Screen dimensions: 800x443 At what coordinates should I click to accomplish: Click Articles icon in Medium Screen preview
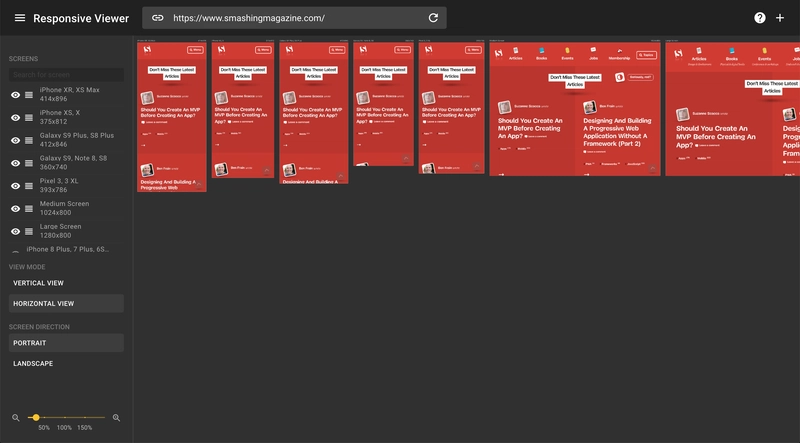pos(516,51)
